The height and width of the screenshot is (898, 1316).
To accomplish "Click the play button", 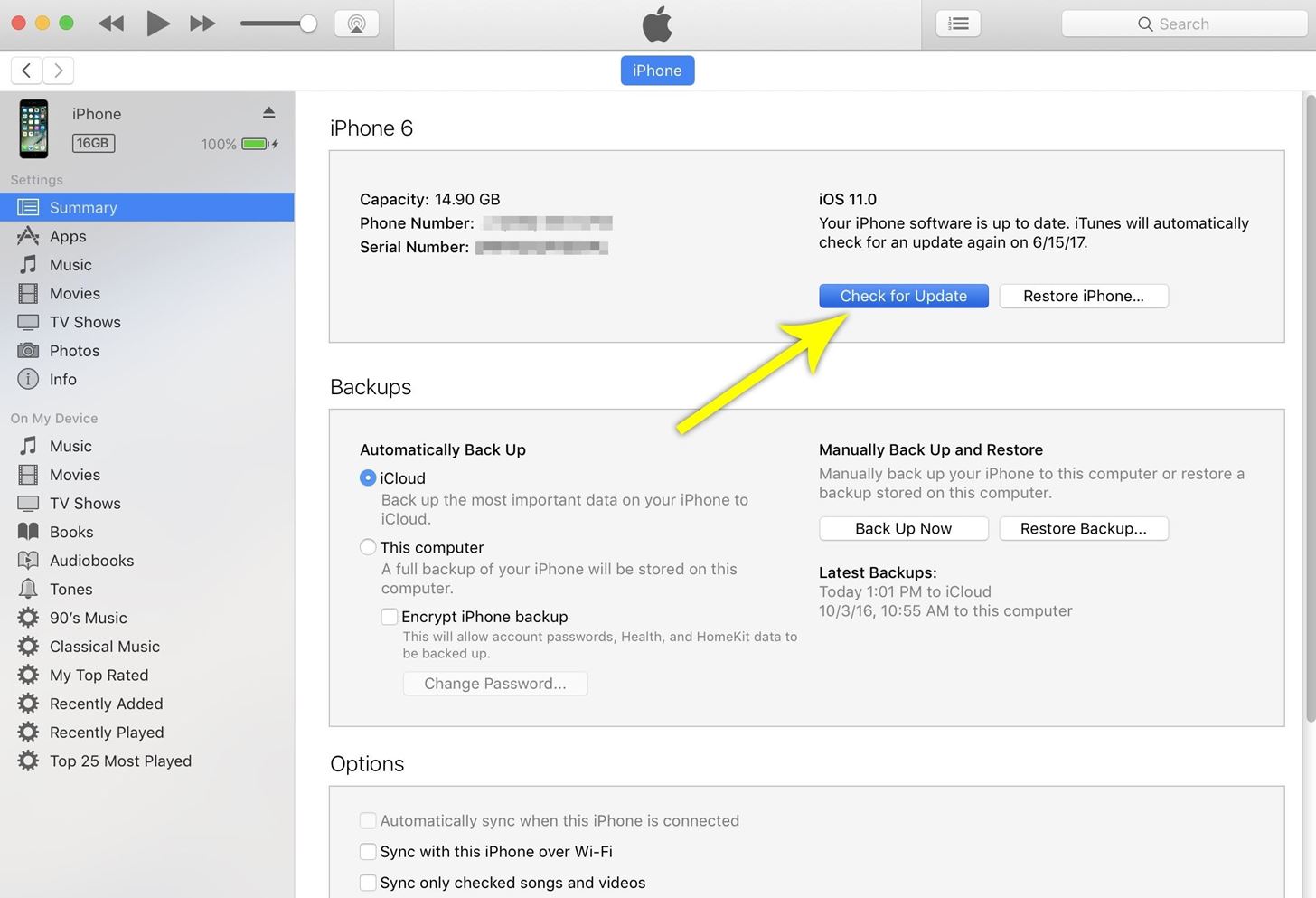I will [x=158, y=24].
